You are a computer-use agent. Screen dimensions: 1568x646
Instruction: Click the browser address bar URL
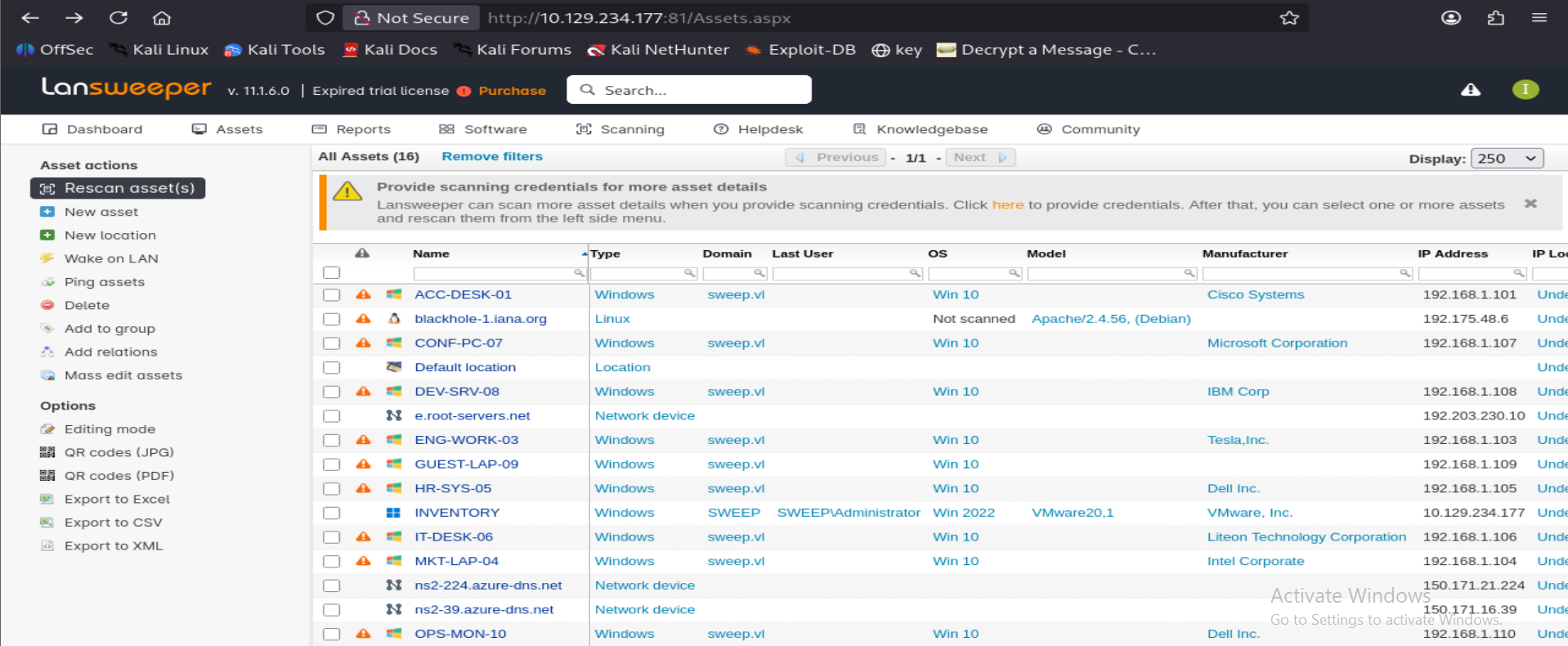click(639, 18)
